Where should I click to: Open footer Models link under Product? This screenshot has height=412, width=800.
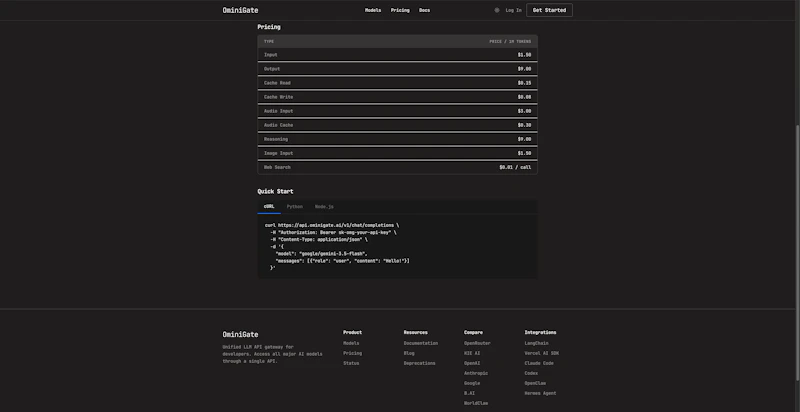pos(351,343)
